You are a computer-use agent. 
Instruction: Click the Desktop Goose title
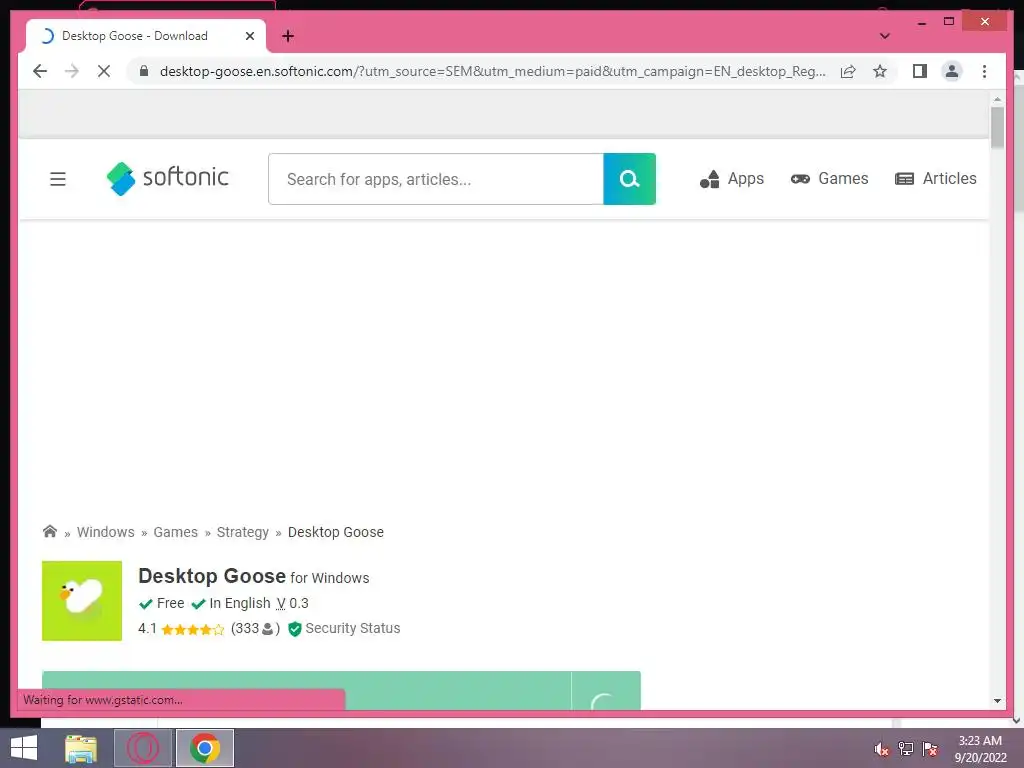tap(212, 576)
